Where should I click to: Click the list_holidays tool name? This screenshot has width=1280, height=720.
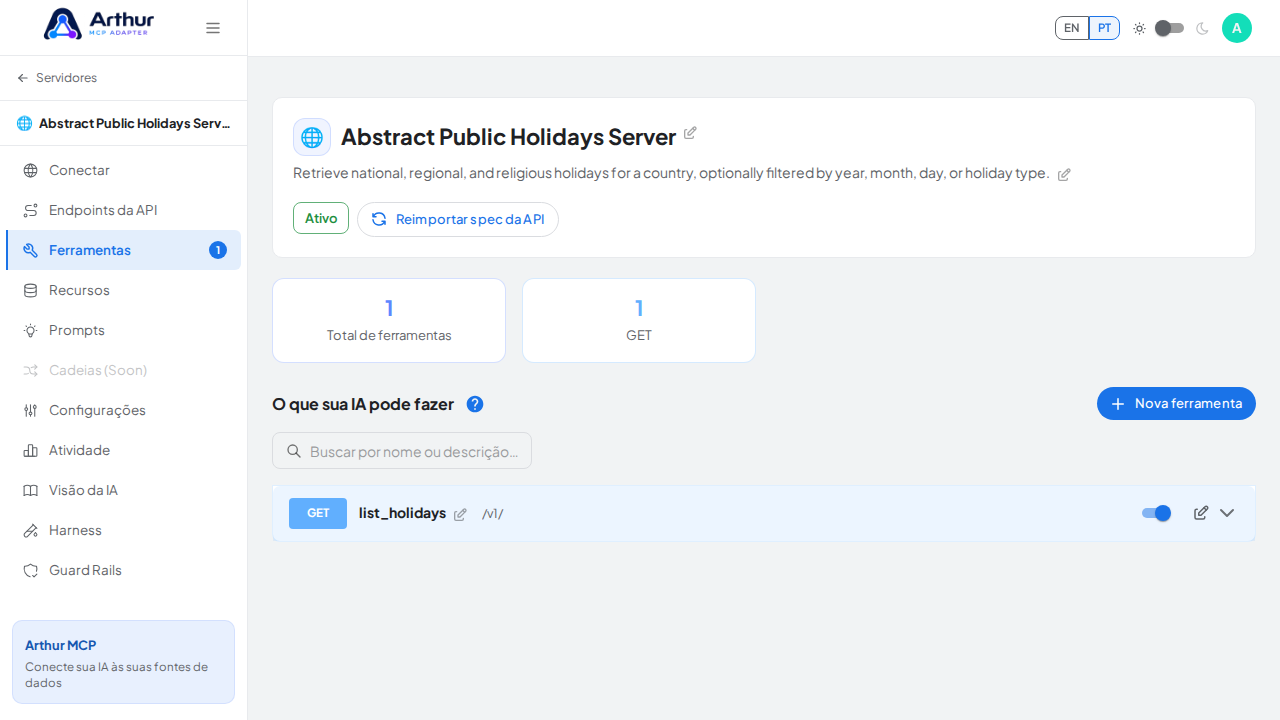[402, 513]
